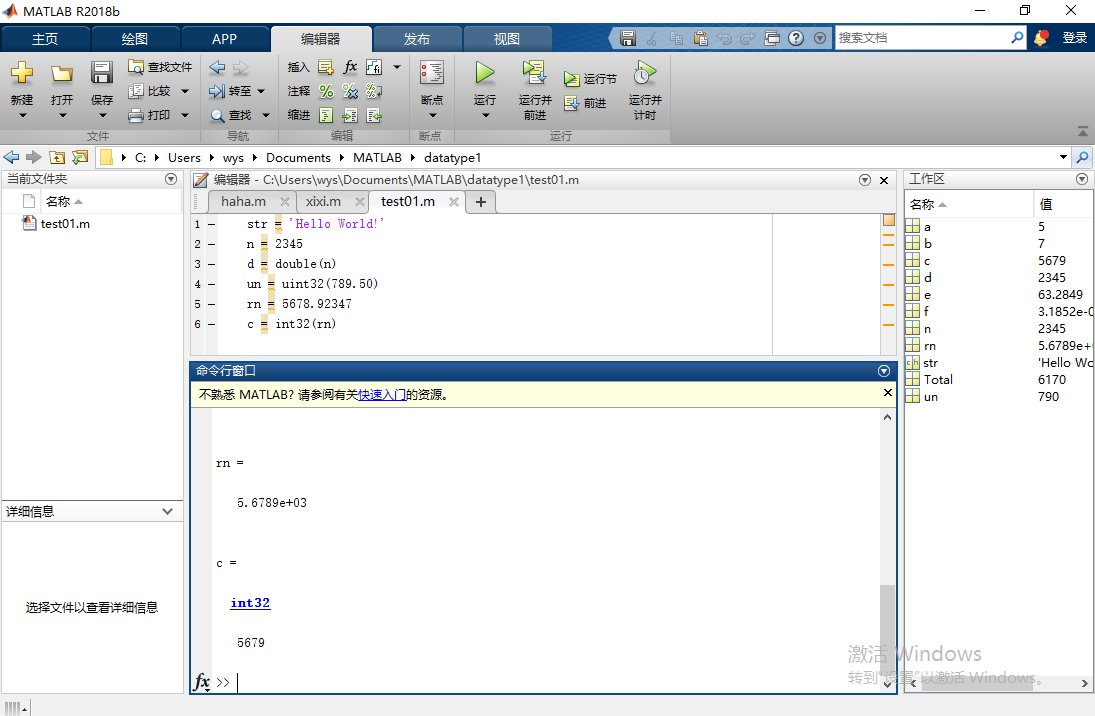1095x716 pixels.
Task: Add a new editor tab with plus button
Action: click(480, 202)
